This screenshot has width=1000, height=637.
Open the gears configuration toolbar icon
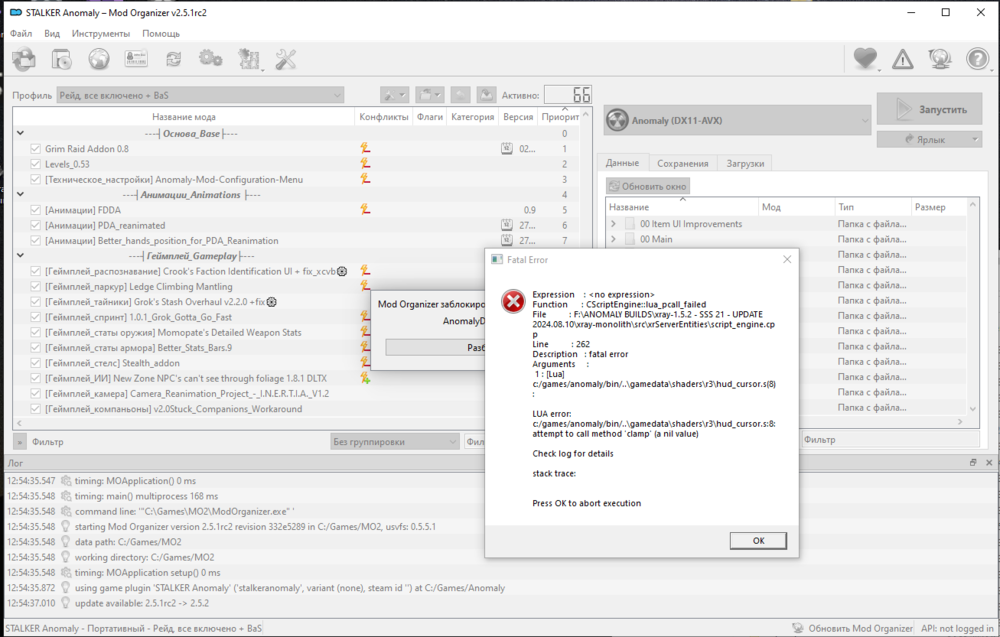coord(210,59)
